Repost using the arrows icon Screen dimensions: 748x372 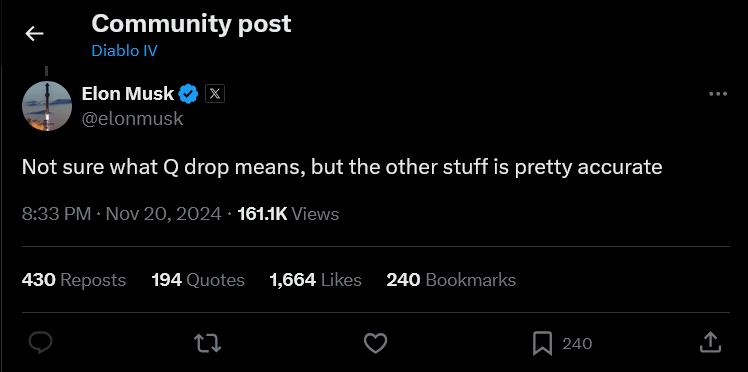point(208,343)
